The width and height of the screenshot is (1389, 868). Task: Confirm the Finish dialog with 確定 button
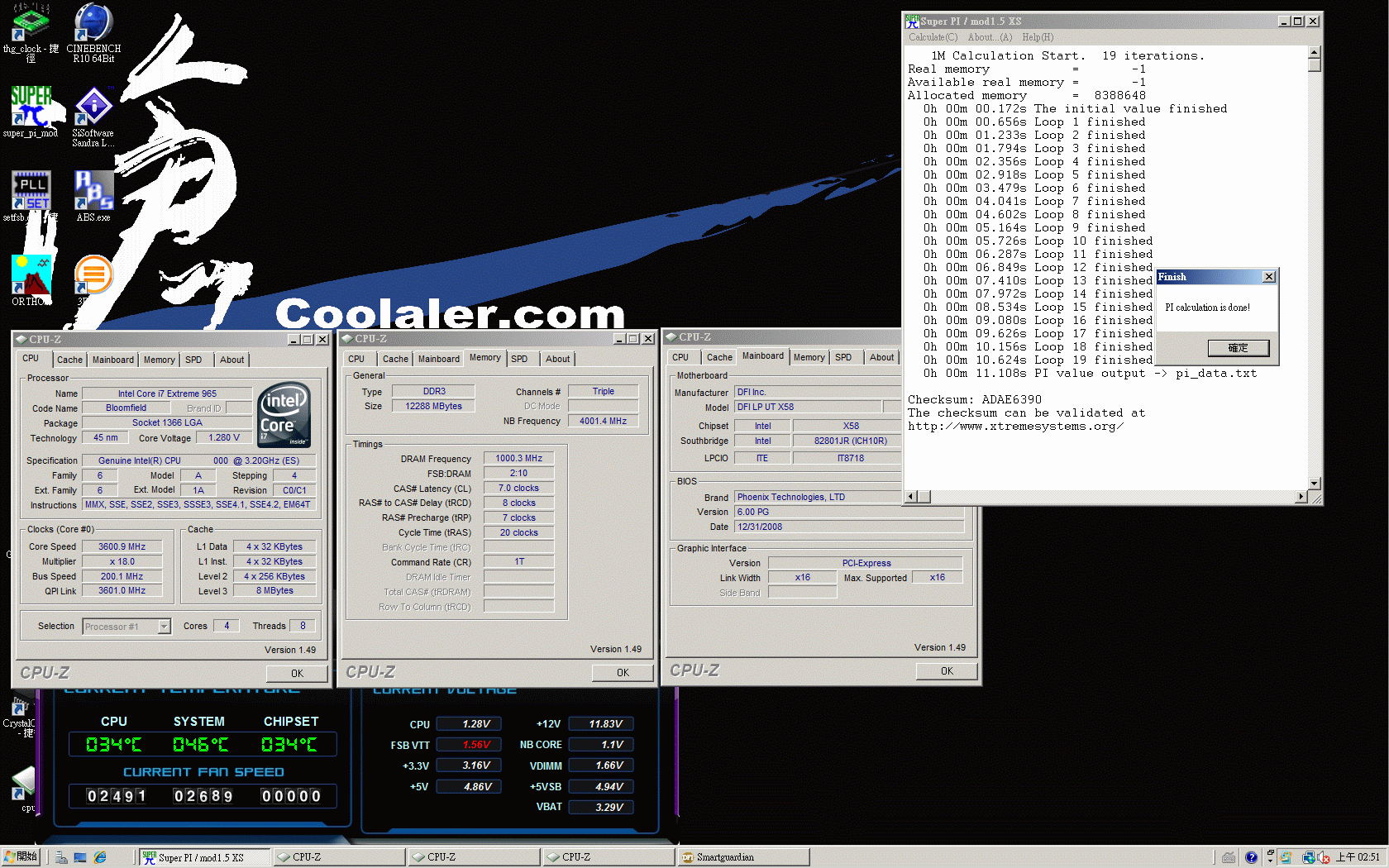coord(1238,348)
